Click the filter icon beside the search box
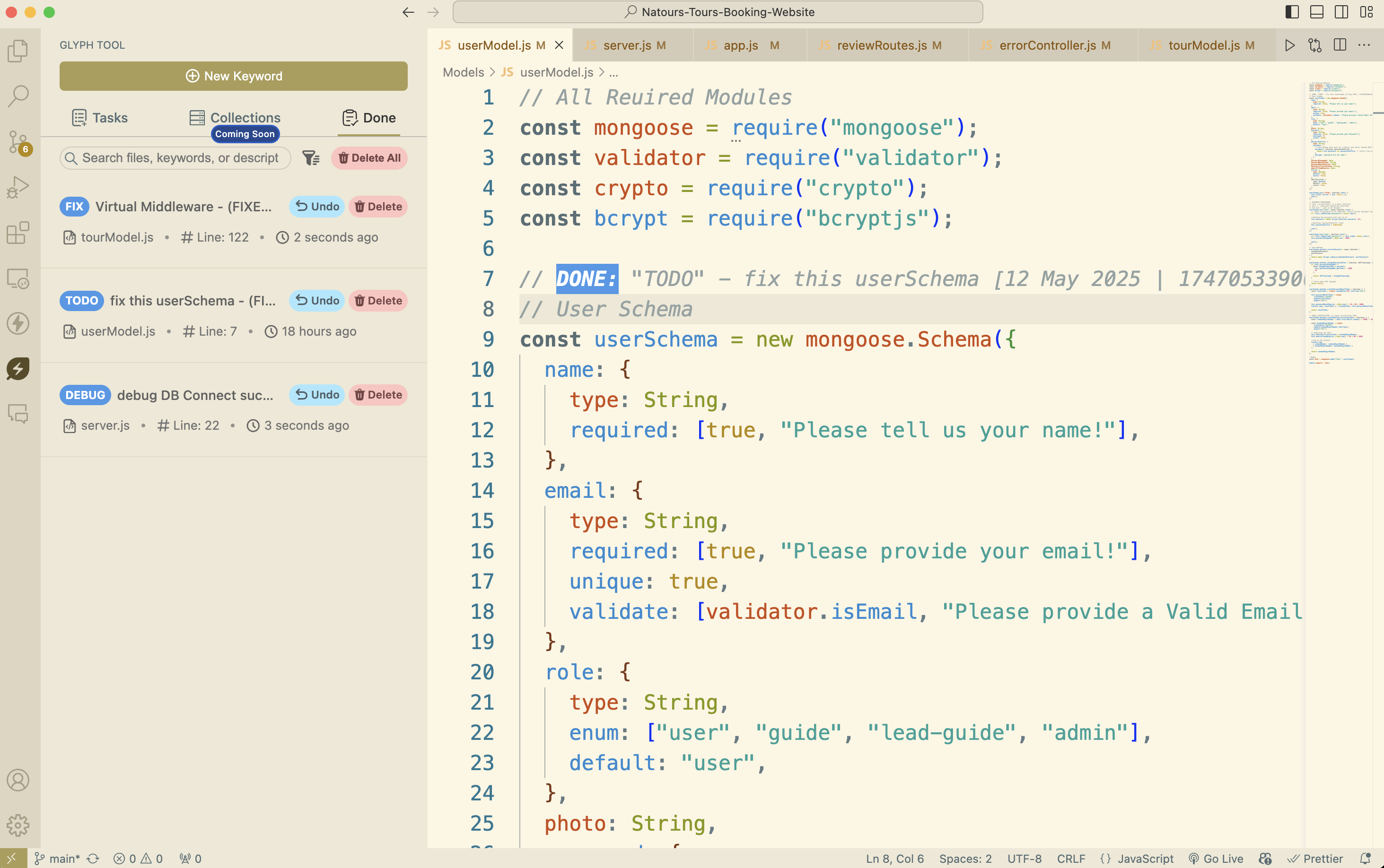 point(311,158)
